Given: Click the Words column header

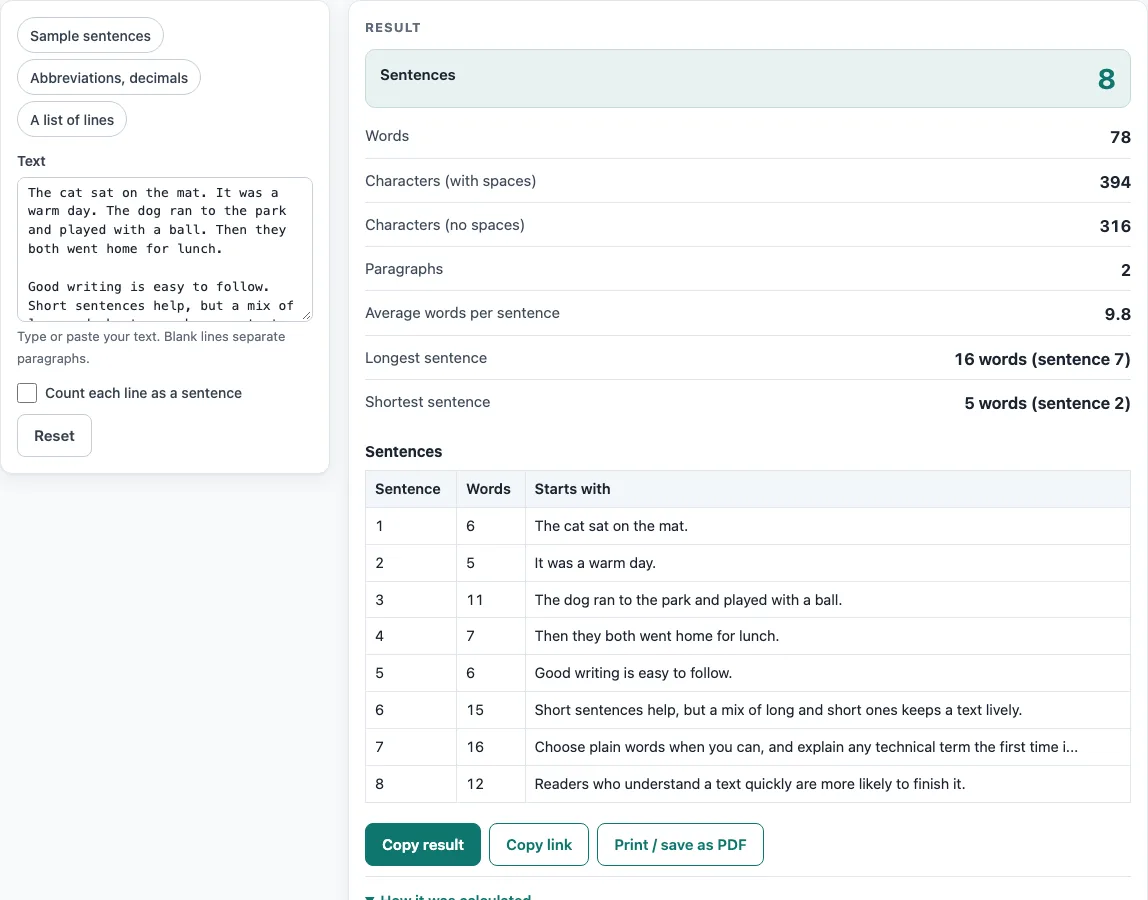Looking at the screenshot, I should pyautogui.click(x=491, y=489).
